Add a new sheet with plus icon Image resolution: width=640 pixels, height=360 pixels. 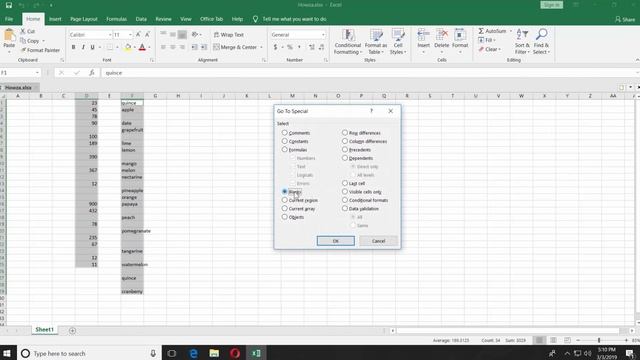coord(72,331)
